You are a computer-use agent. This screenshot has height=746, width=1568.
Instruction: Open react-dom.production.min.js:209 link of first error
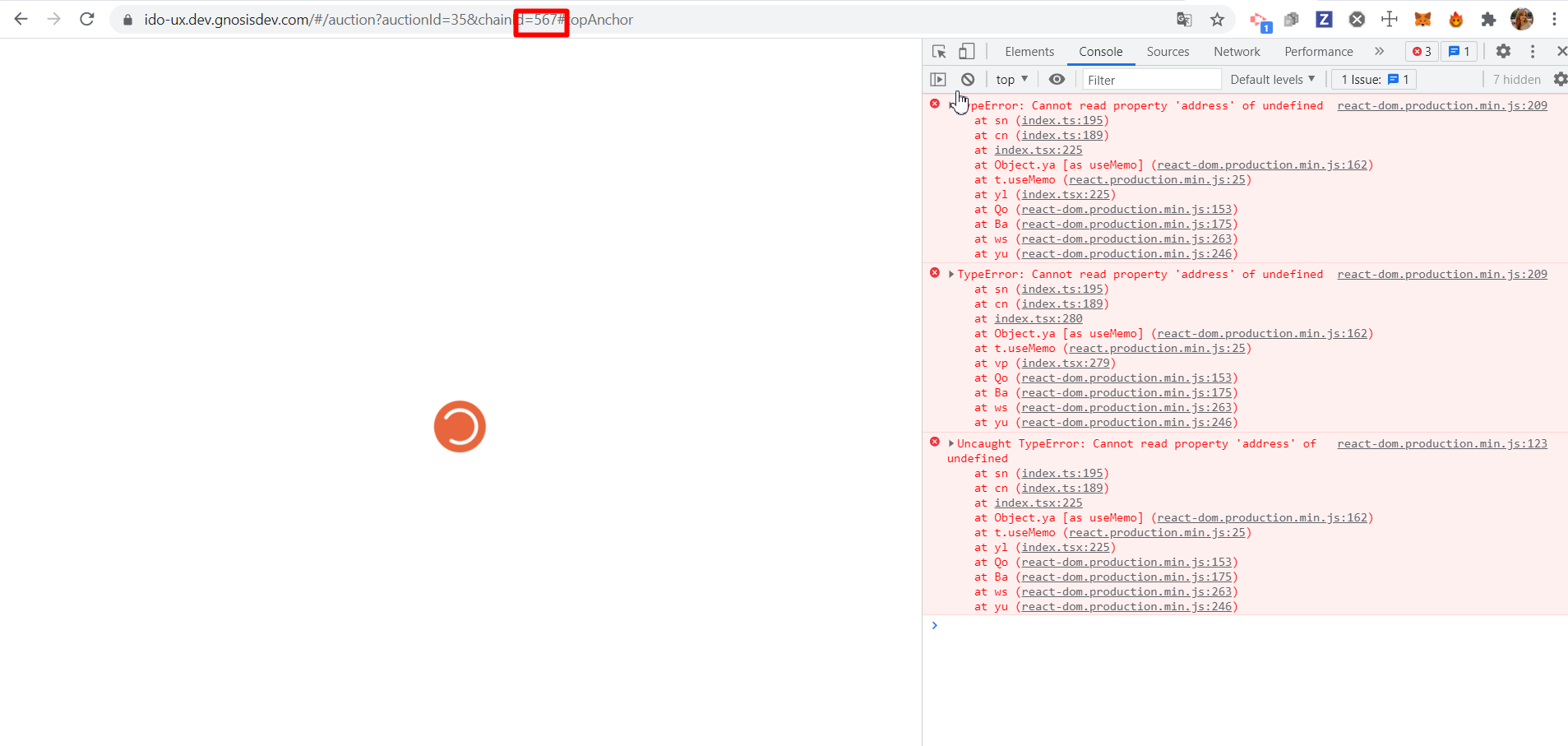(x=1442, y=105)
